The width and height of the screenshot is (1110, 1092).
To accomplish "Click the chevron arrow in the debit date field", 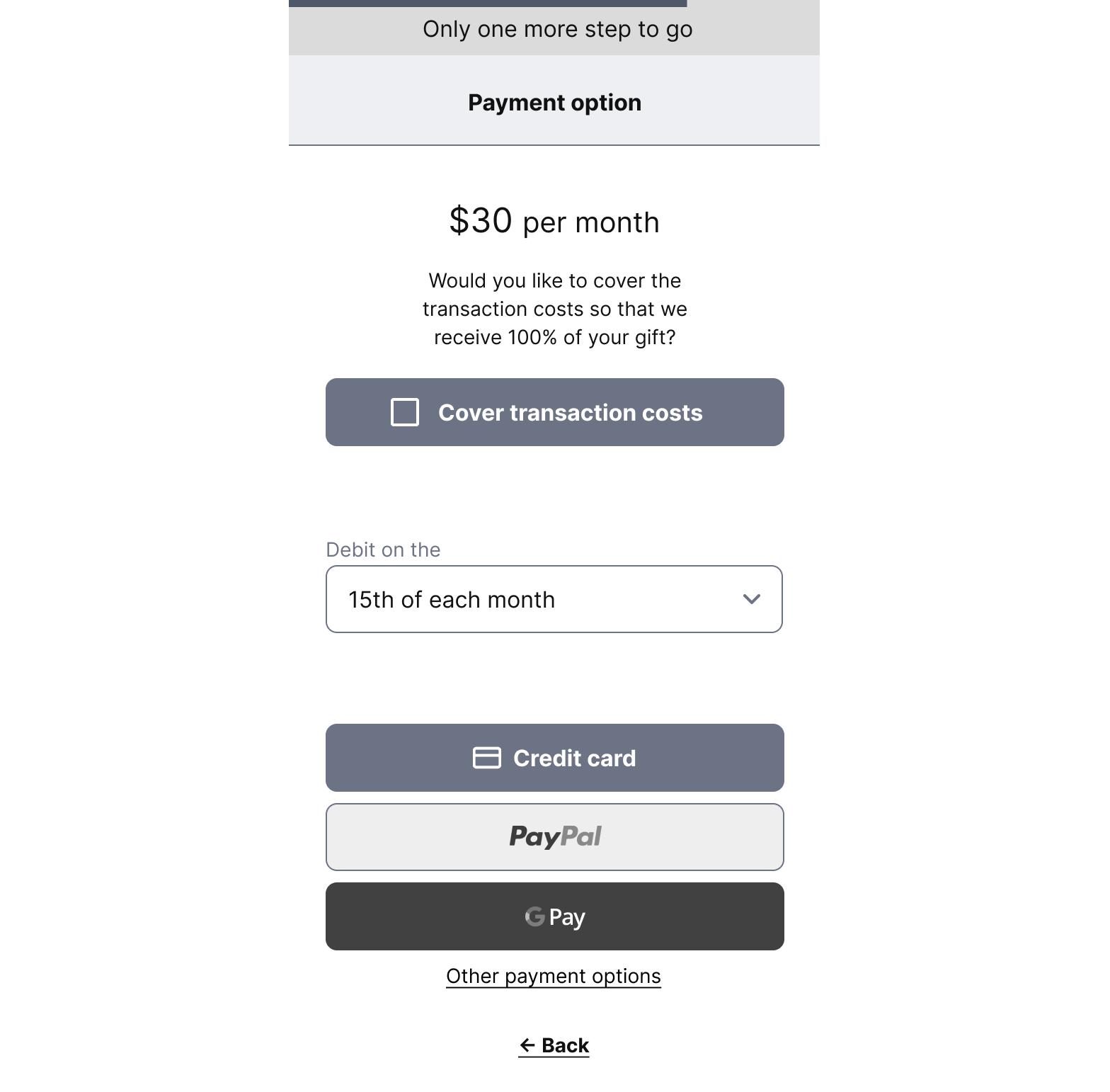I will pyautogui.click(x=752, y=599).
